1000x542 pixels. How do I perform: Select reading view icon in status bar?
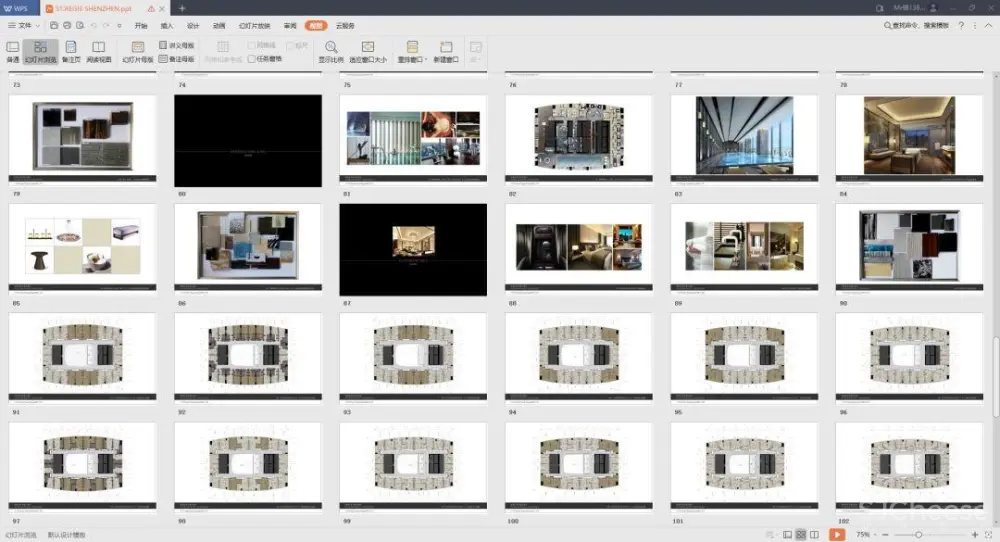814,534
